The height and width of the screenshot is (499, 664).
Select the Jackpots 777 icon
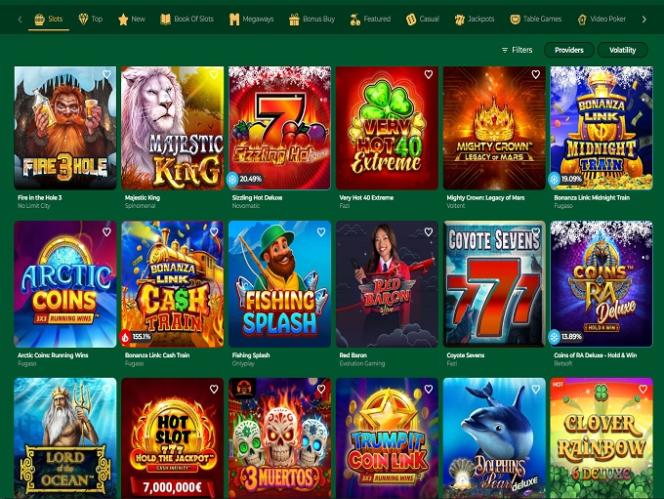coord(459,19)
